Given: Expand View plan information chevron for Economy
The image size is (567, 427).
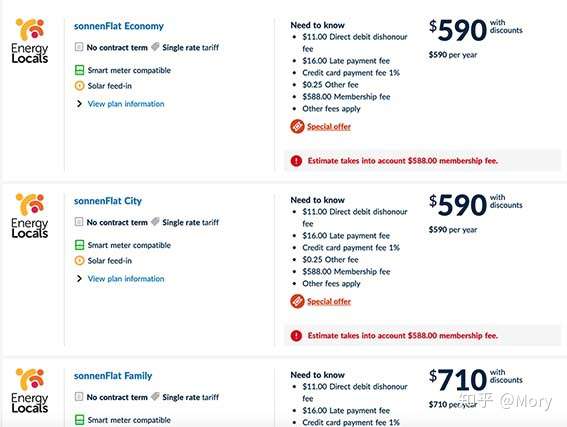Looking at the screenshot, I should click(x=79, y=104).
